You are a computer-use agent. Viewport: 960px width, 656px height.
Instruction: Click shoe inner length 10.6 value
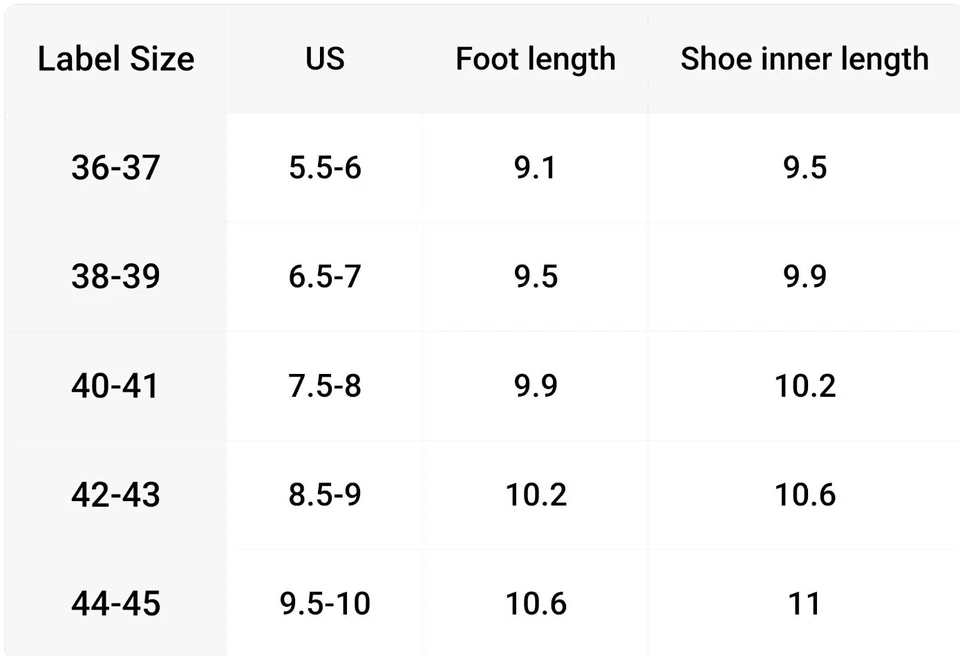(804, 494)
